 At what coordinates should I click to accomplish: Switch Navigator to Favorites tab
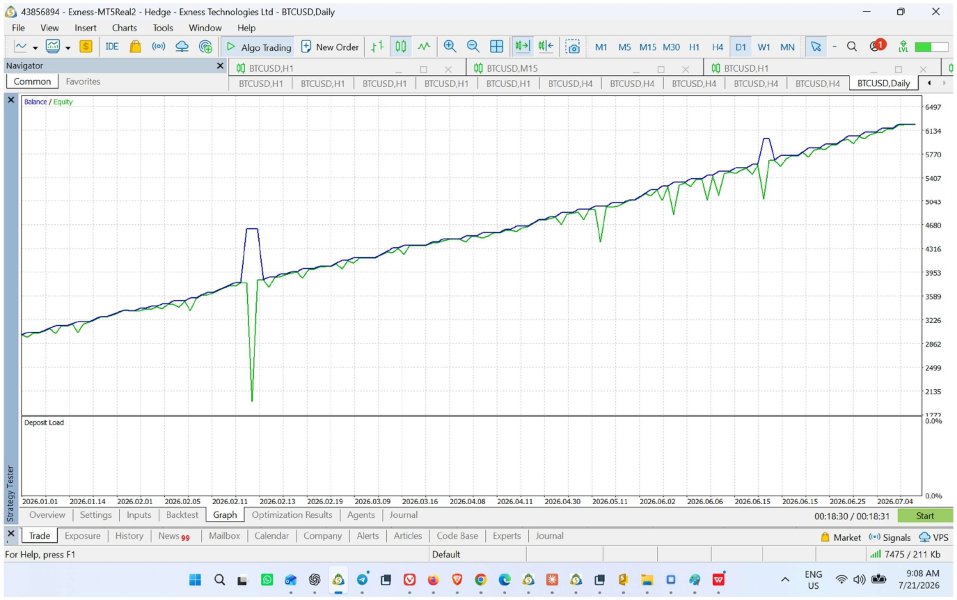[x=83, y=81]
